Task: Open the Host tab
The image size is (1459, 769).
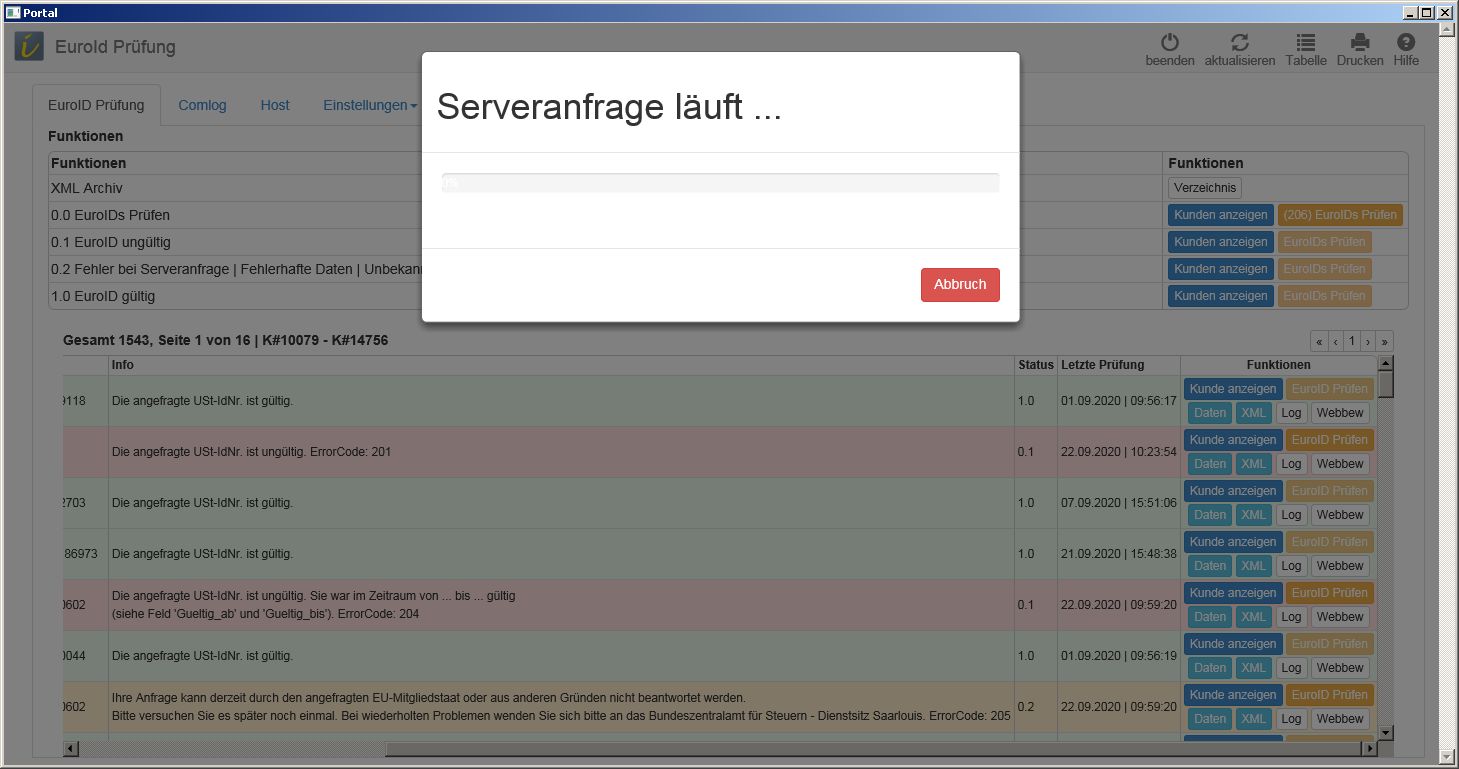Action: pyautogui.click(x=275, y=105)
